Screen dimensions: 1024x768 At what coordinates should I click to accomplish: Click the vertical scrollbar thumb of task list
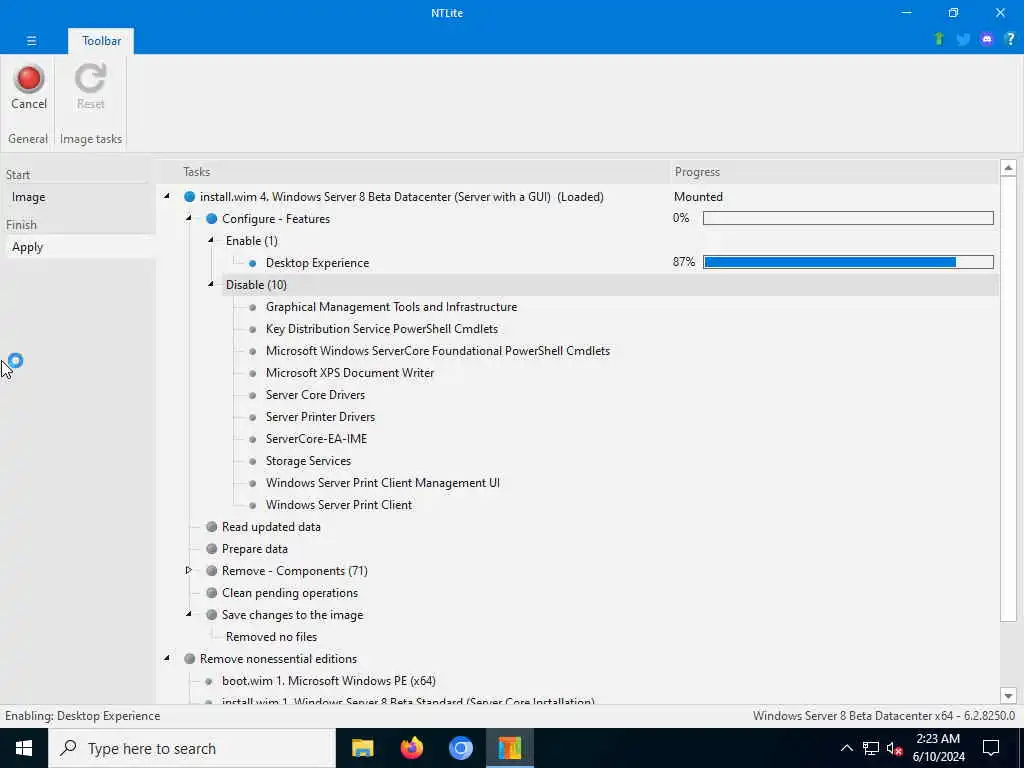tap(1008, 398)
